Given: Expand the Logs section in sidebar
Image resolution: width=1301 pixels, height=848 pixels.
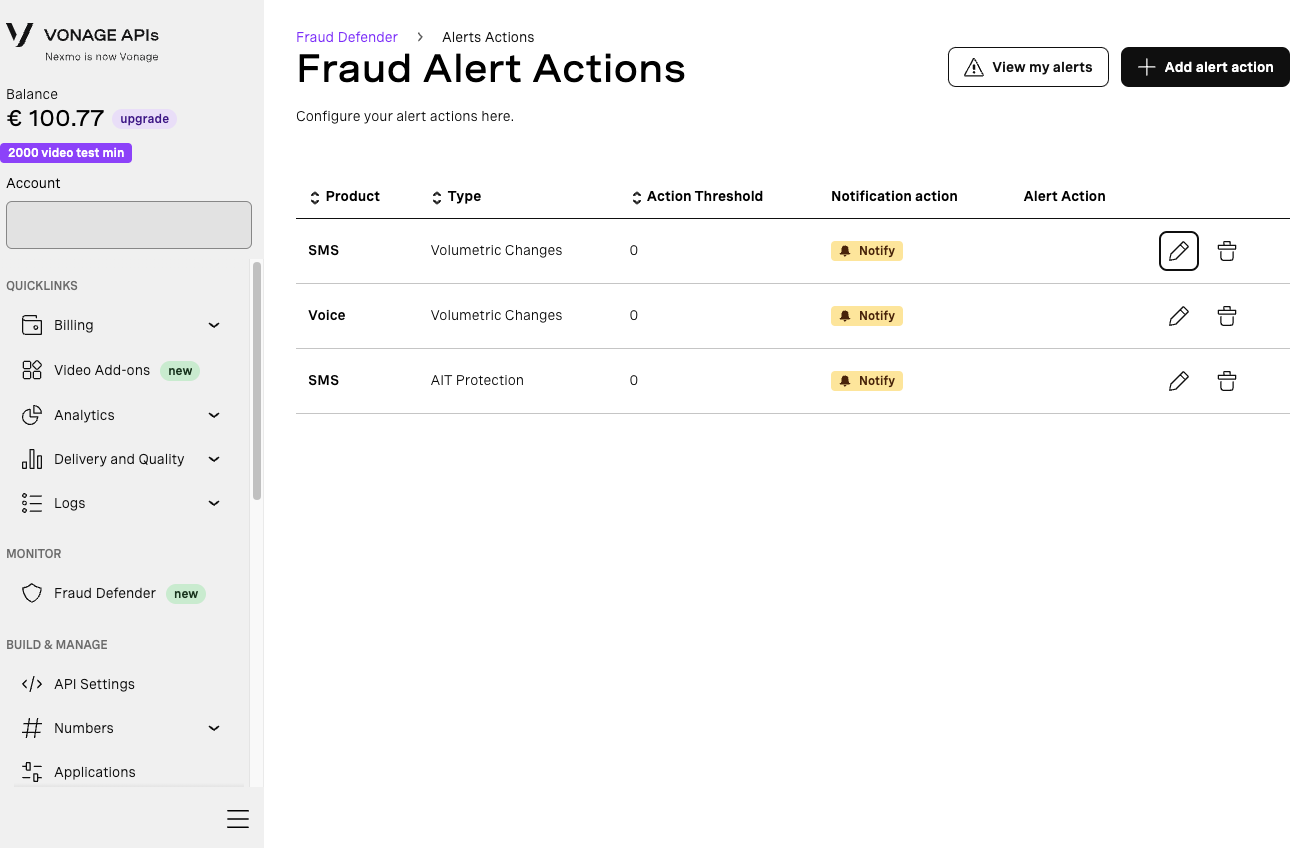Looking at the screenshot, I should coord(213,502).
